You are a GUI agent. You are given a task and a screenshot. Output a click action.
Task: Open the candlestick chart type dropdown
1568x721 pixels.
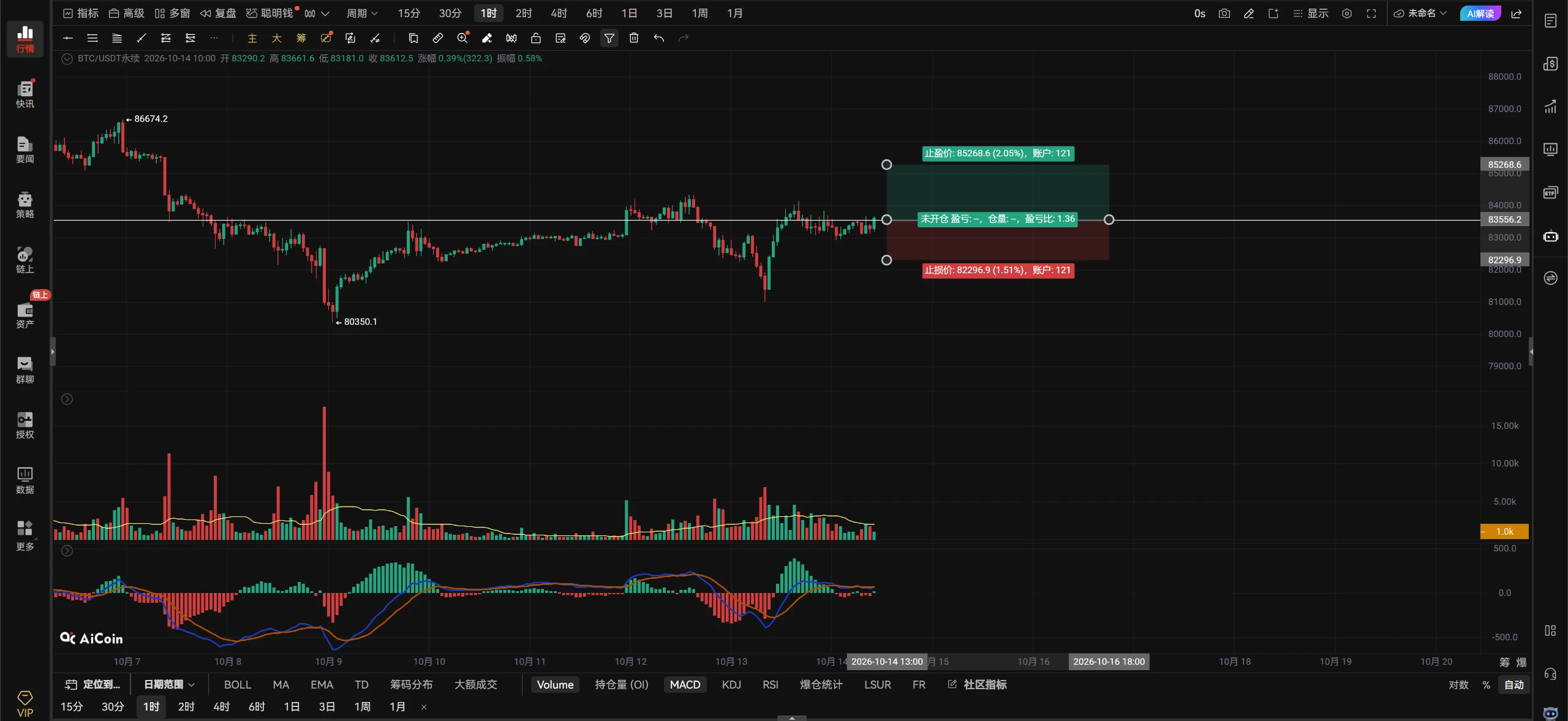pos(317,13)
